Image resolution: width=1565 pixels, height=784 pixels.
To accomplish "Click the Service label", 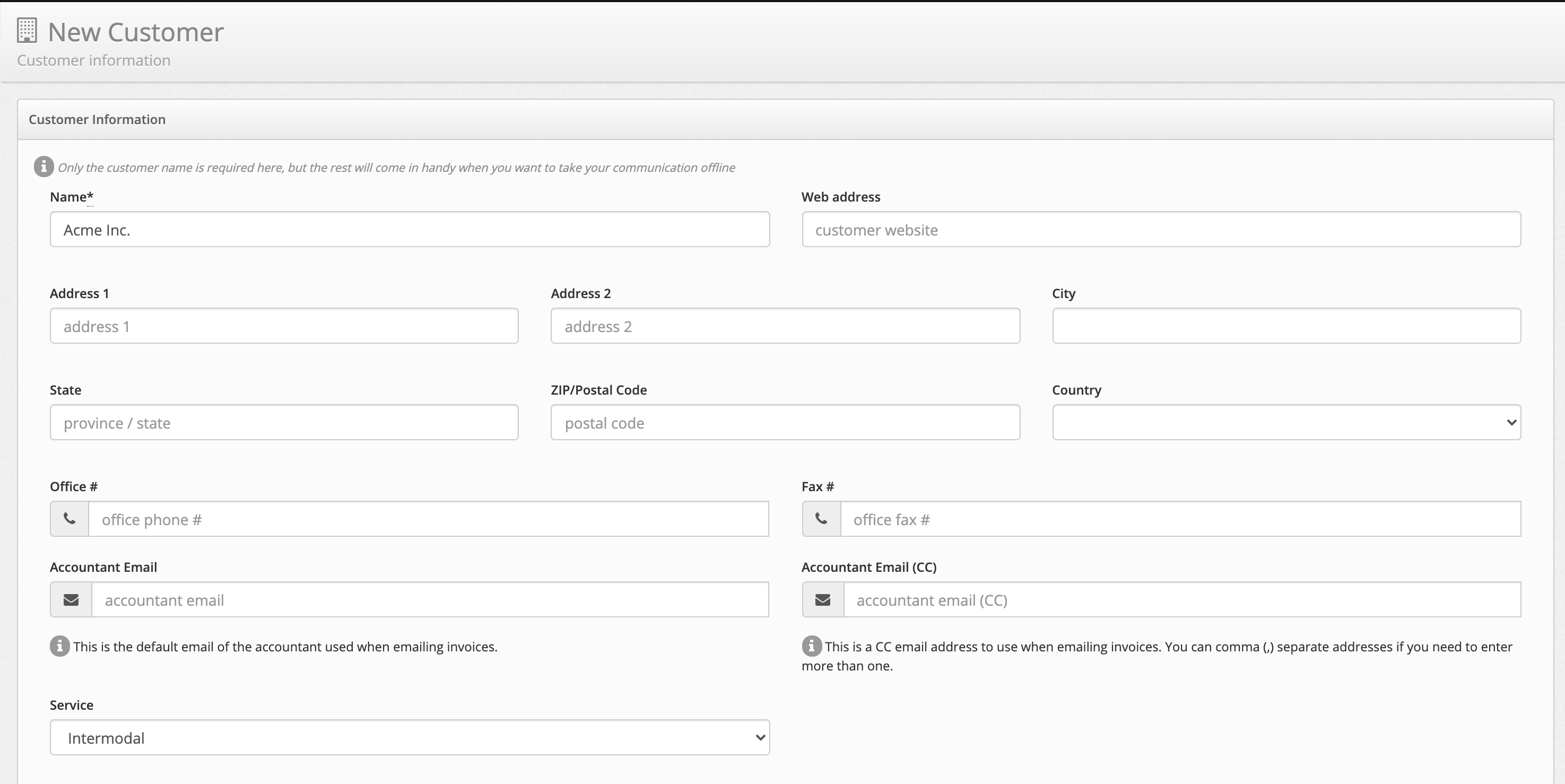I will coord(71,705).
